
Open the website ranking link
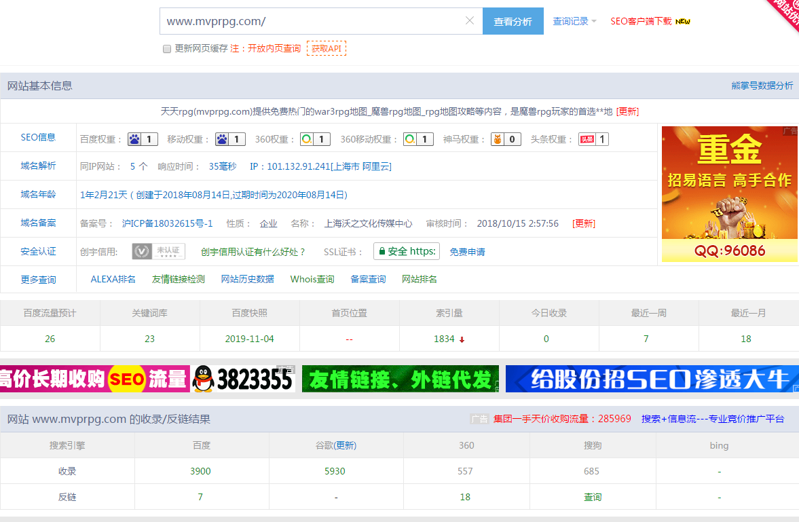click(419, 279)
